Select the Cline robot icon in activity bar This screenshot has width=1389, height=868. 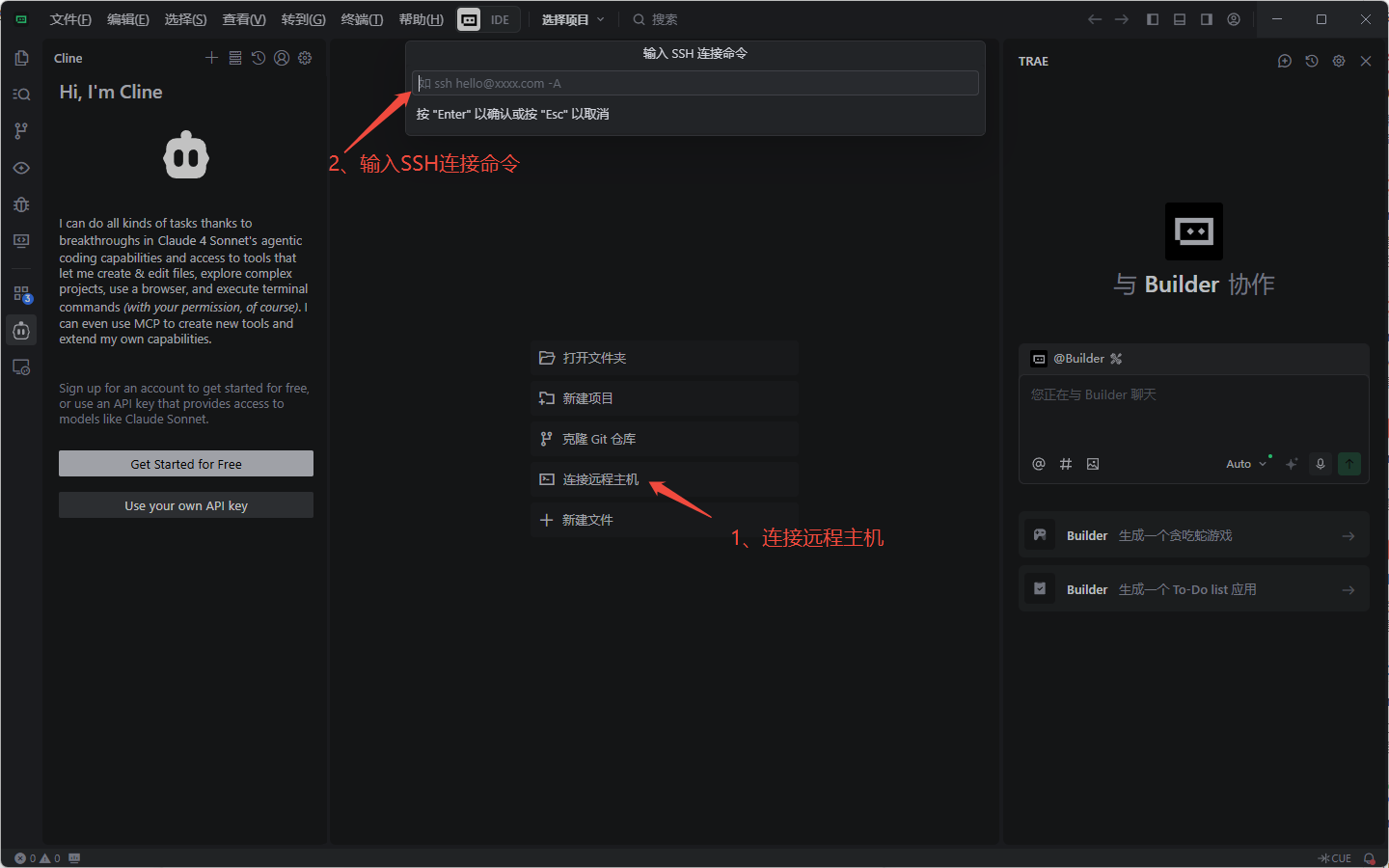[21, 331]
